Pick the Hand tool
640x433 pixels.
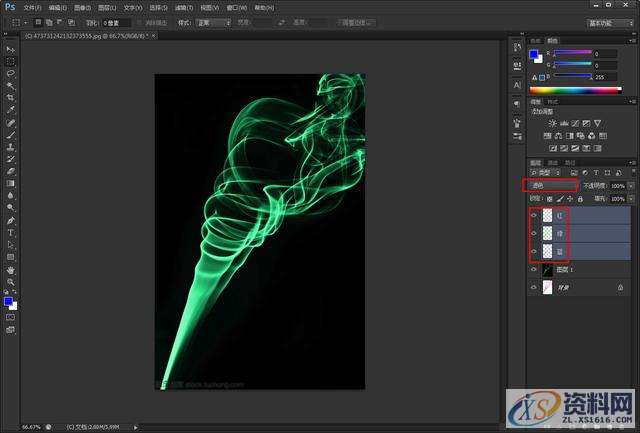pos(11,270)
